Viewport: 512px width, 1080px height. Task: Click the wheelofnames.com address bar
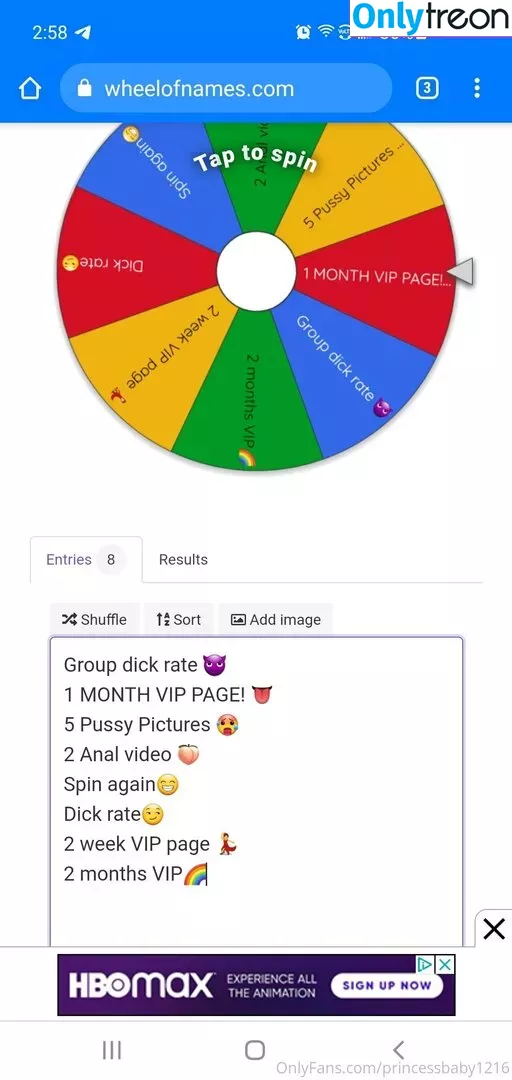coord(226,88)
